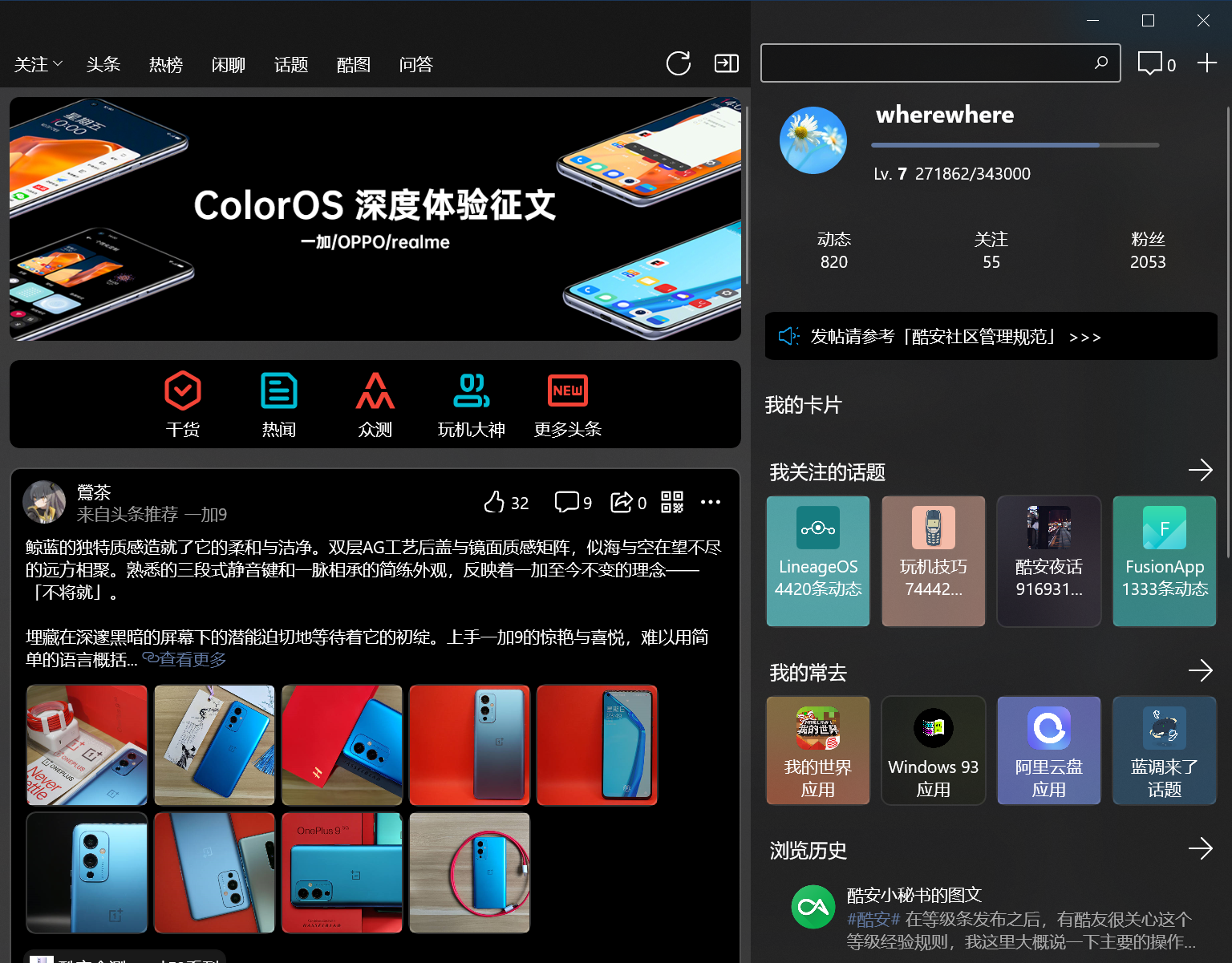Open the 酷安社区管理规范 notice link
1232x963 pixels.
tap(991, 336)
